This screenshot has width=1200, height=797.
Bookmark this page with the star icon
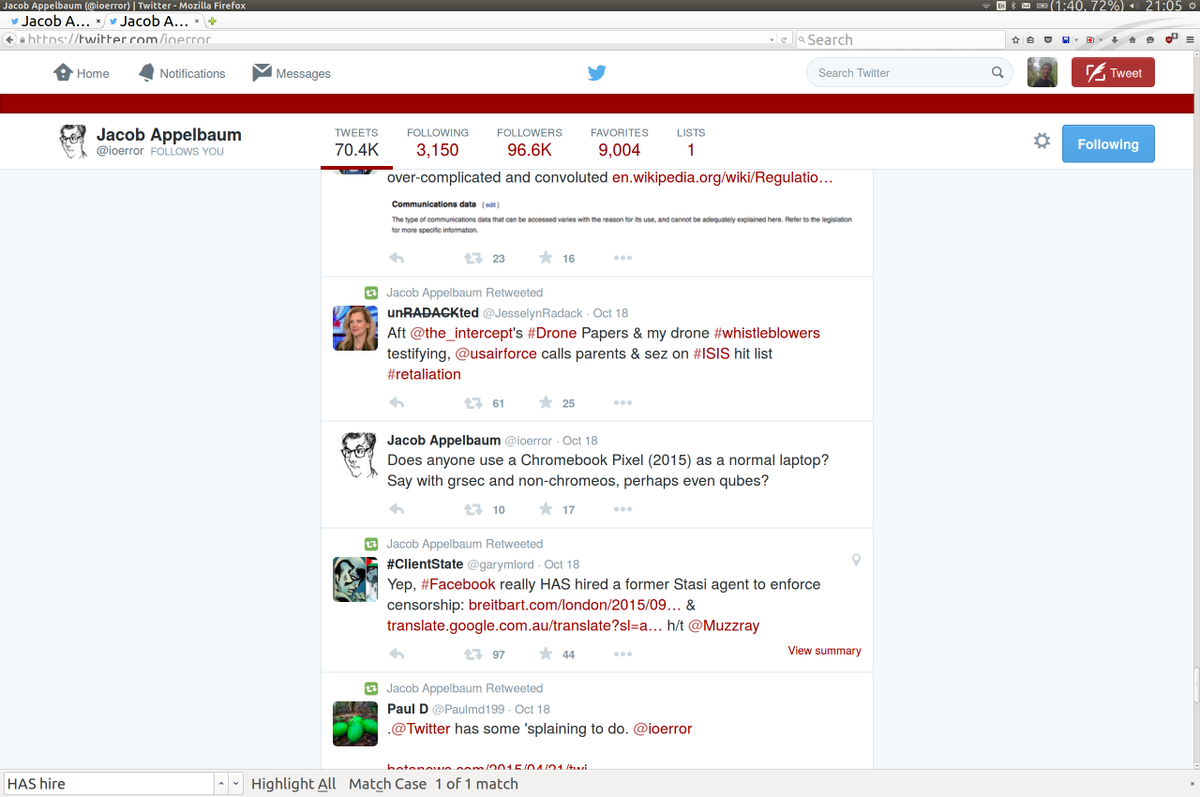click(x=1015, y=40)
